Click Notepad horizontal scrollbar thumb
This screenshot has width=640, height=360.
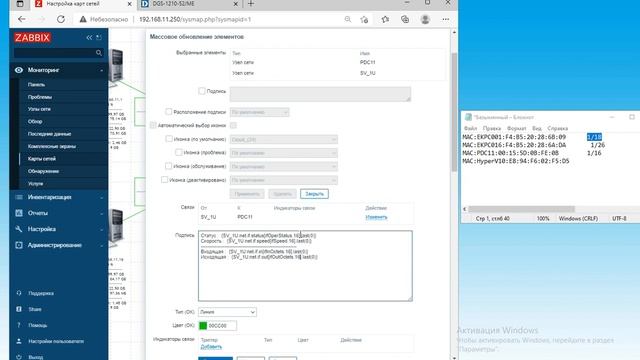[521, 209]
